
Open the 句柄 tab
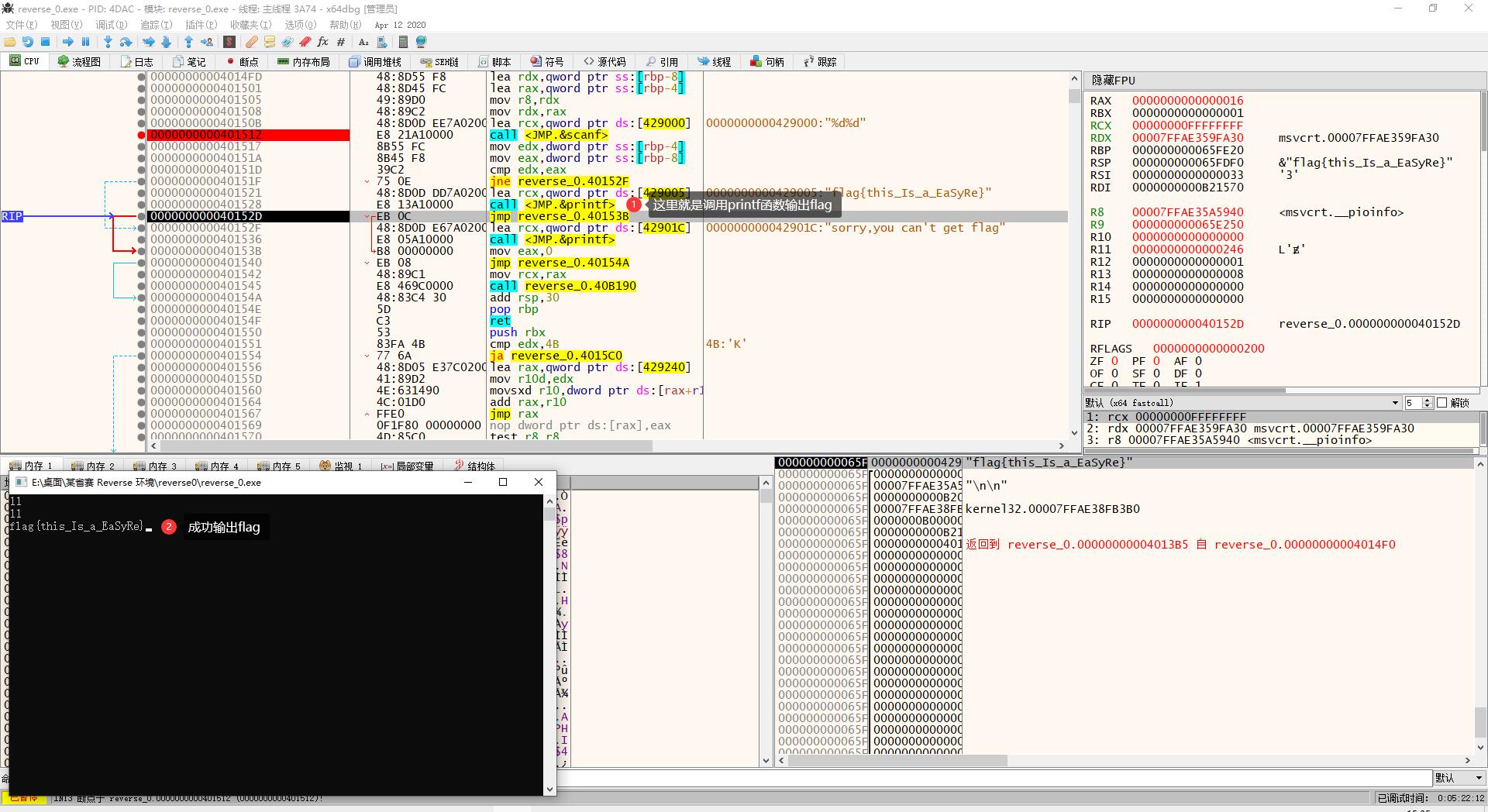767,61
